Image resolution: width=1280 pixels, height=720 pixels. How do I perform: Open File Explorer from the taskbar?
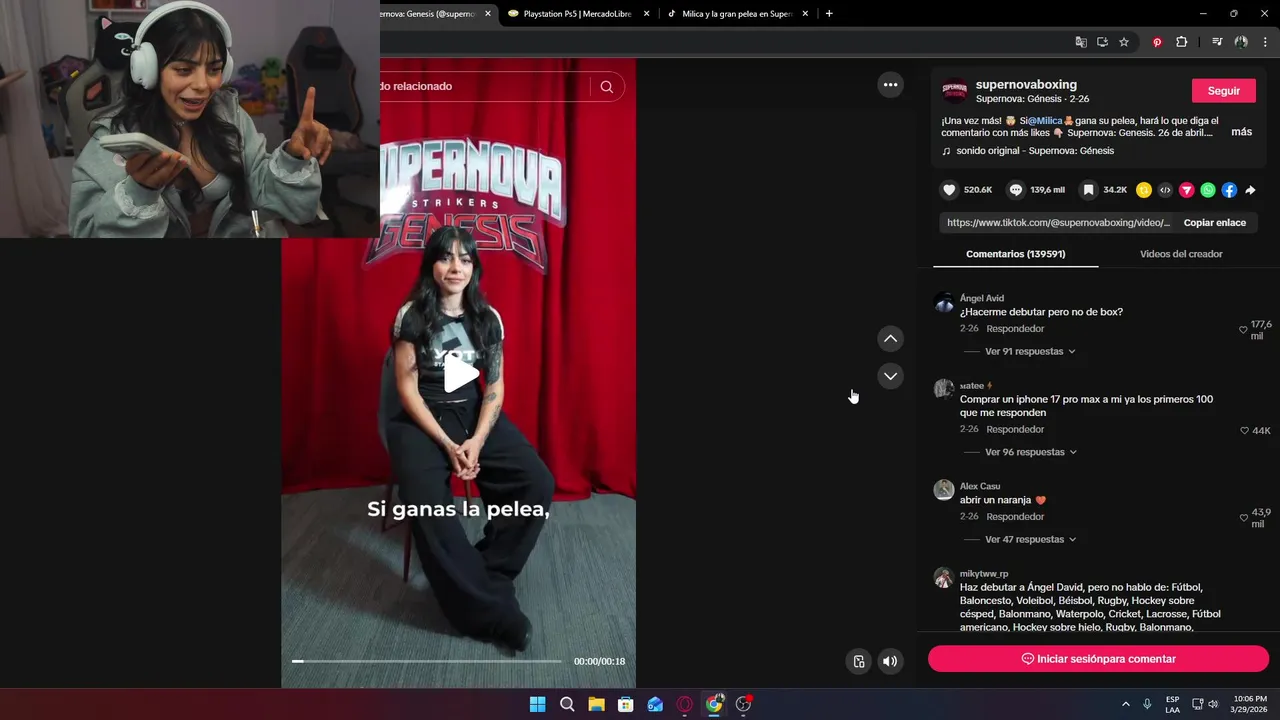click(x=596, y=704)
